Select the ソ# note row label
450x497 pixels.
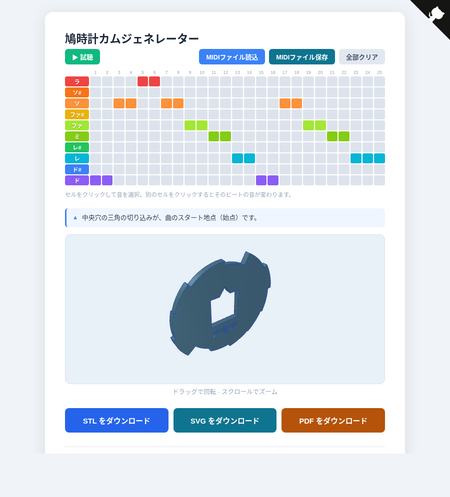pyautogui.click(x=77, y=92)
